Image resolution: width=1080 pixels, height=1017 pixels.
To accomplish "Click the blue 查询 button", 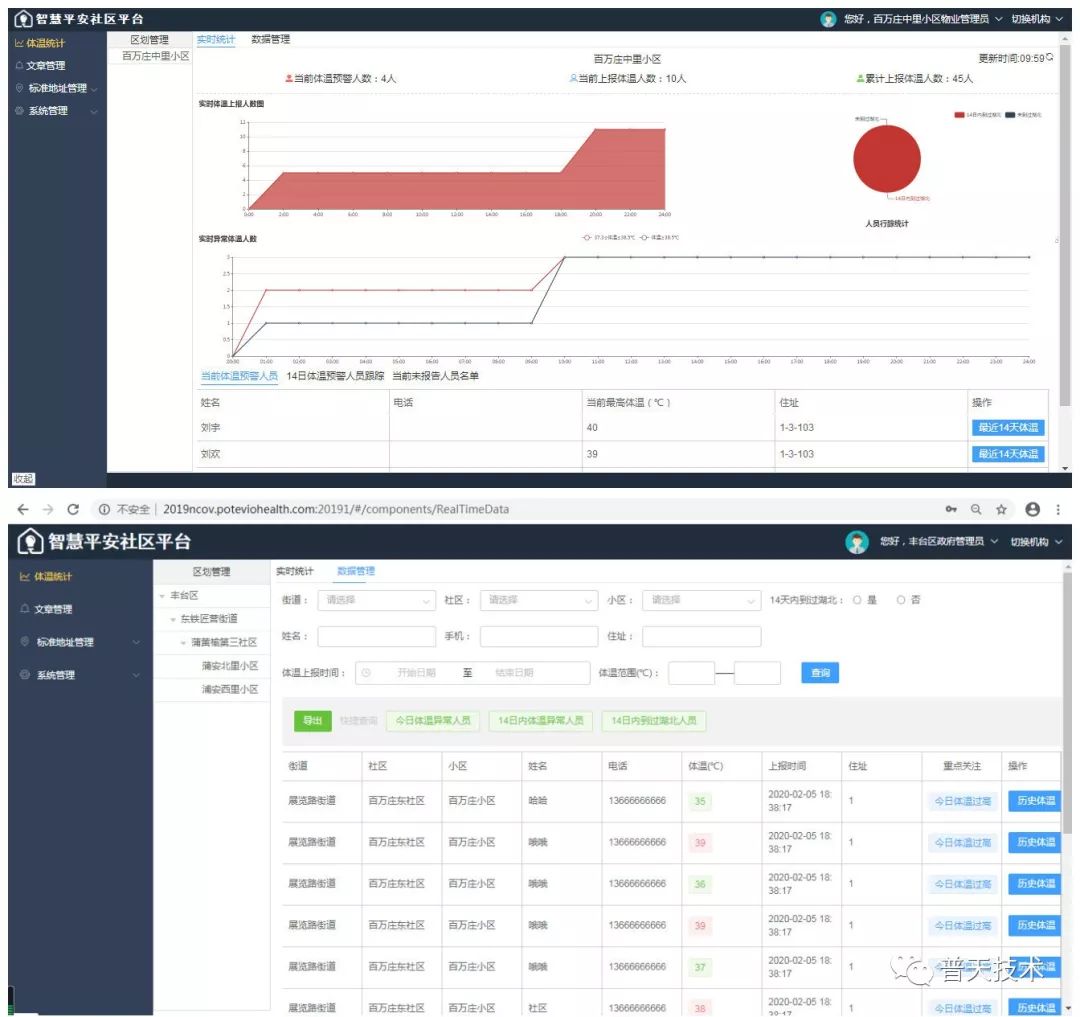I will pyautogui.click(x=820, y=673).
